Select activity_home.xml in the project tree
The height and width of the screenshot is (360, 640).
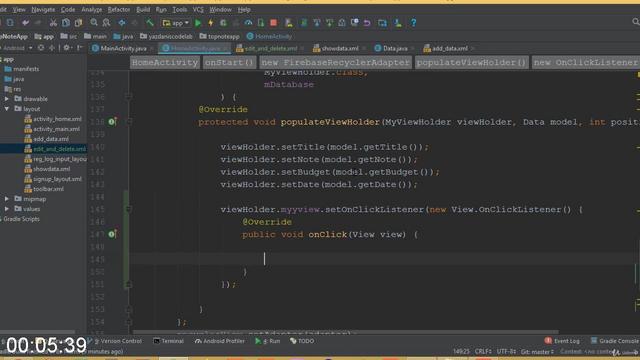(x=53, y=119)
